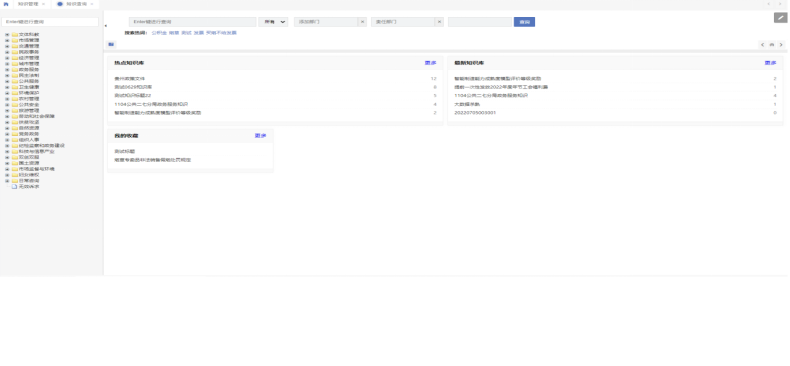Screen dimensions: 790x366
Task: Click the blue 查询 button
Action: click(524, 22)
